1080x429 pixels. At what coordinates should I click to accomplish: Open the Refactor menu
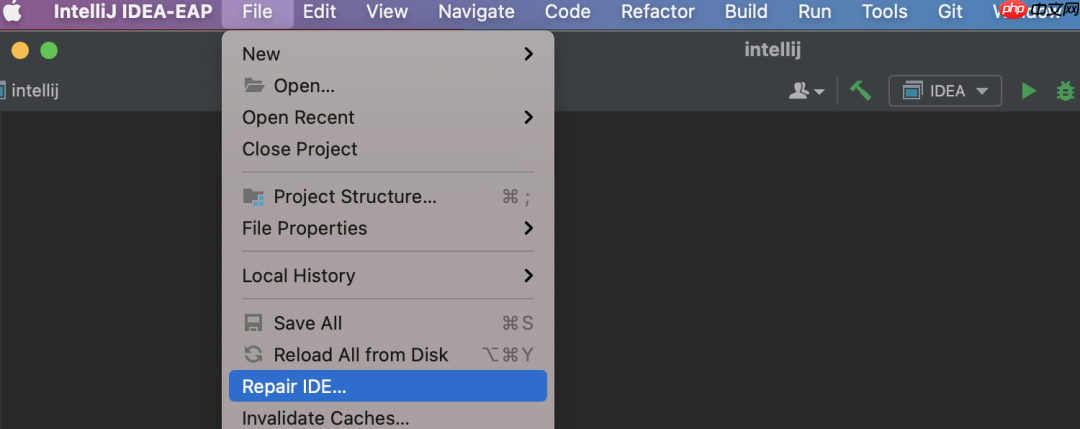[657, 12]
